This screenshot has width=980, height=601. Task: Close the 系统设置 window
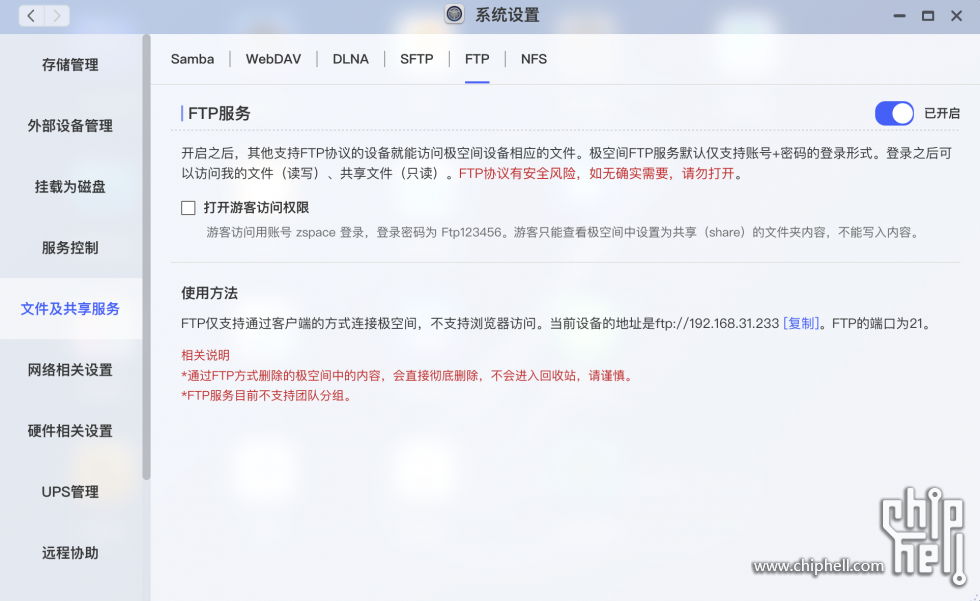(x=956, y=16)
